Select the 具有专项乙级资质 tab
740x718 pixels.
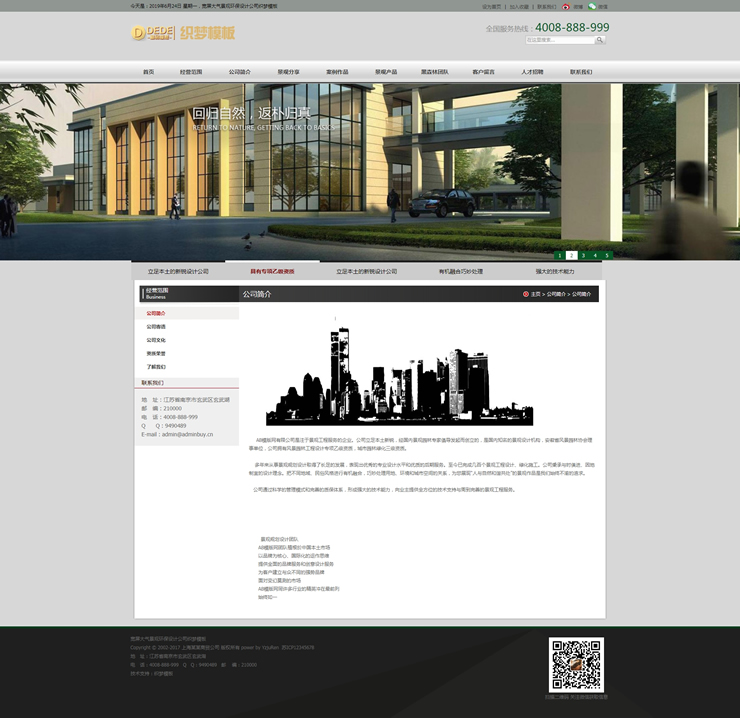272,271
